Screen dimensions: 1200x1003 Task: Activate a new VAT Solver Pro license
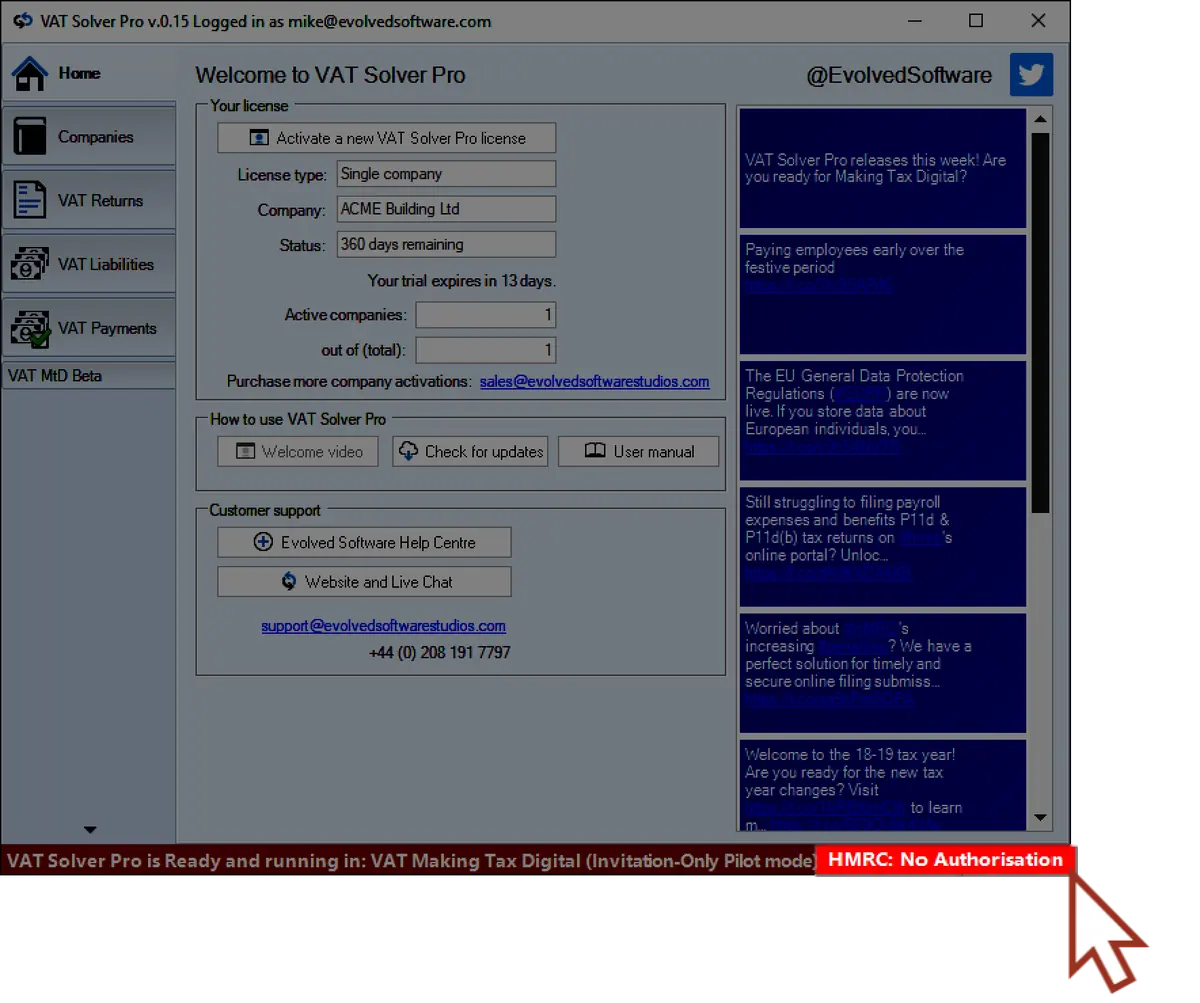tap(386, 138)
